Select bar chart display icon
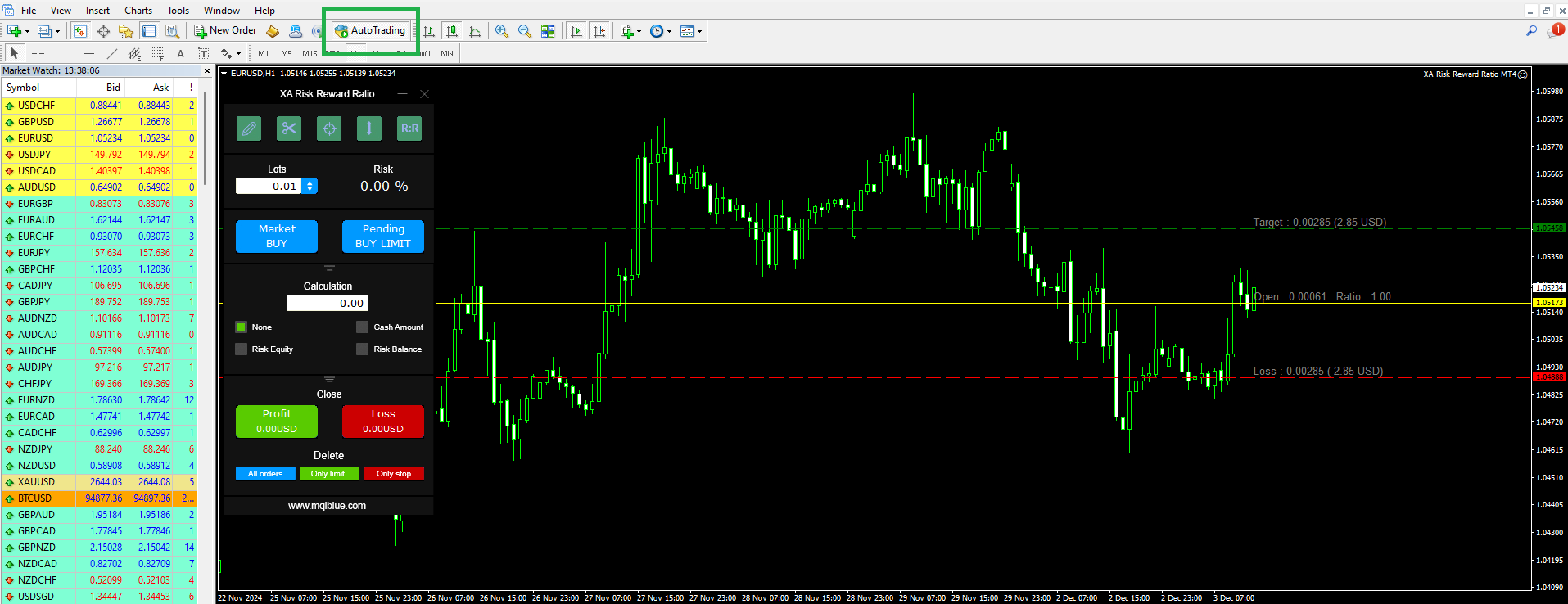The image size is (1568, 604). (429, 31)
